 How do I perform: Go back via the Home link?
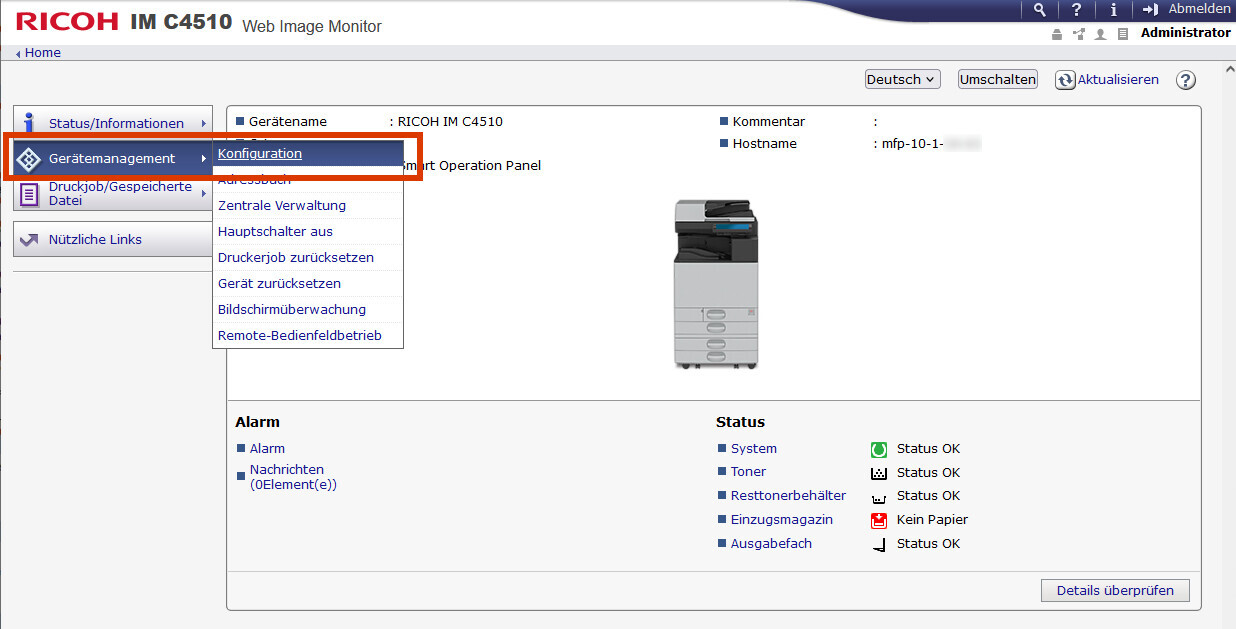click(x=39, y=53)
